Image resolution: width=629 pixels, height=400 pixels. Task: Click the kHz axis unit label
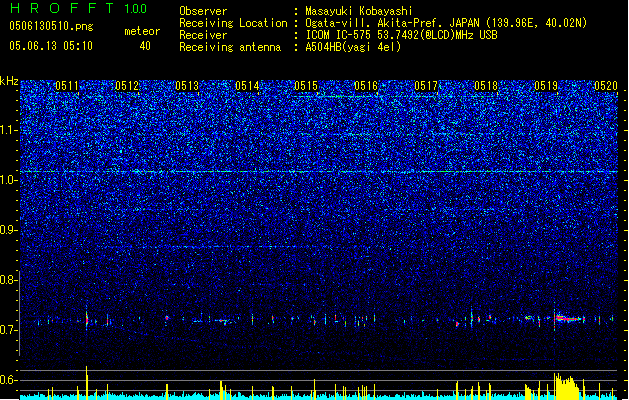[x=9, y=81]
